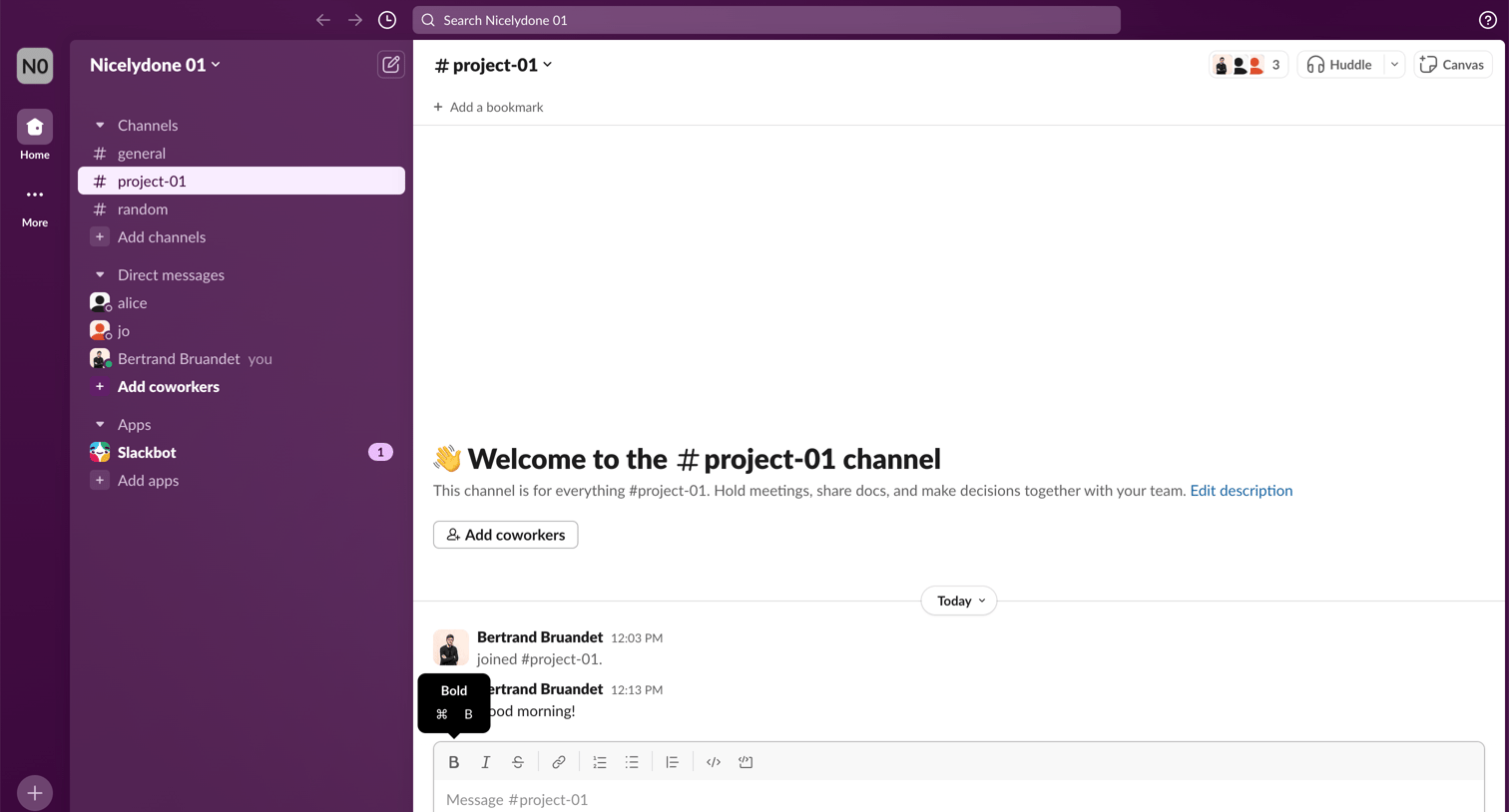Collapse the Channels section
Image resolution: width=1509 pixels, height=812 pixels.
[100, 126]
